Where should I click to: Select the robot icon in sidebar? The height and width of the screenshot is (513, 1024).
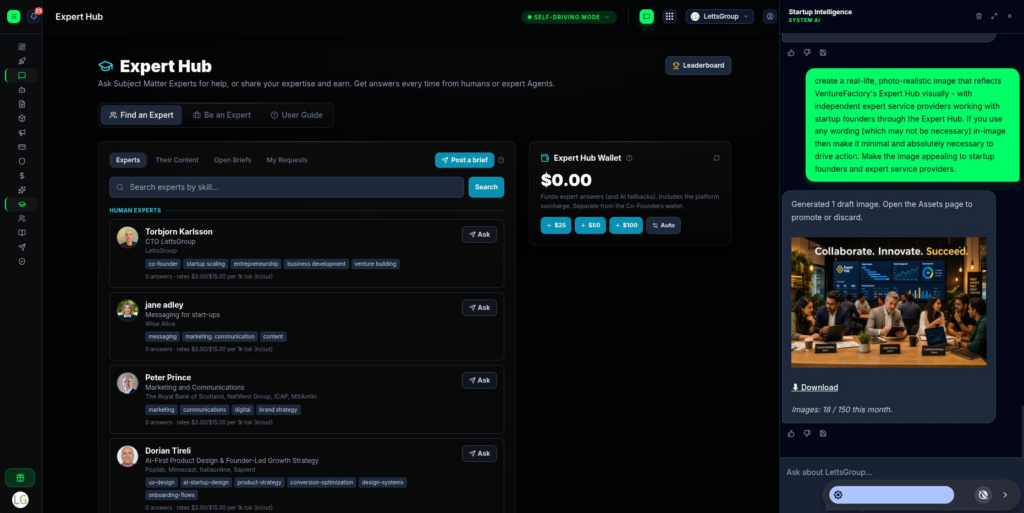(x=22, y=90)
